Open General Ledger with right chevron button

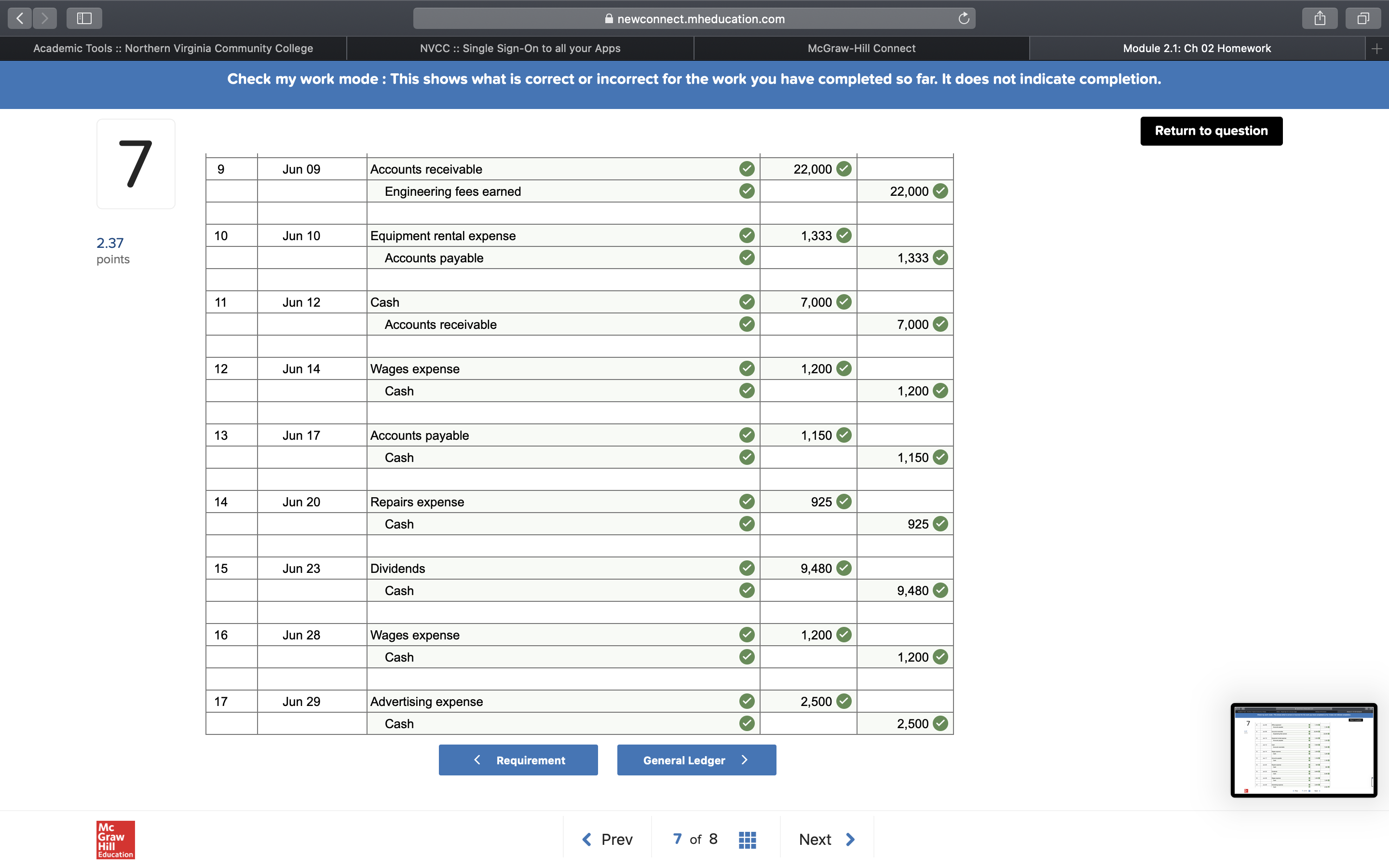[696, 760]
